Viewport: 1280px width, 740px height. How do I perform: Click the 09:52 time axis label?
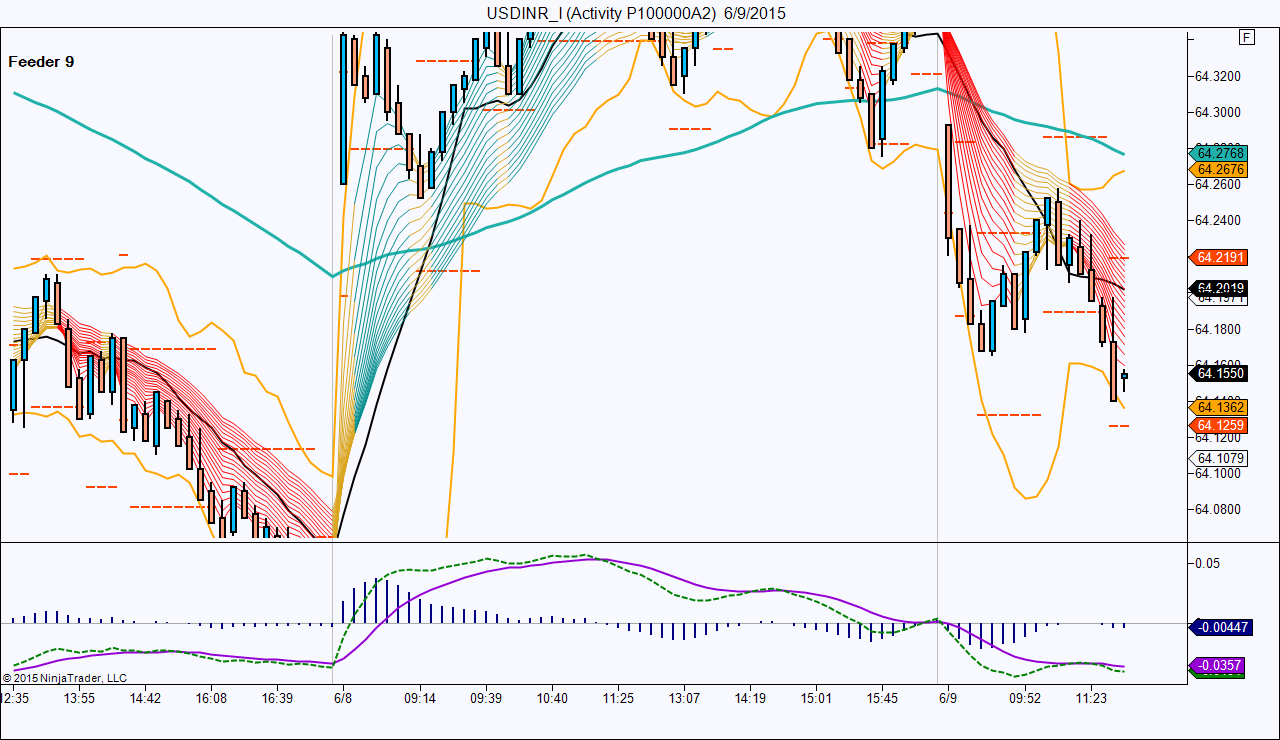(1025, 698)
